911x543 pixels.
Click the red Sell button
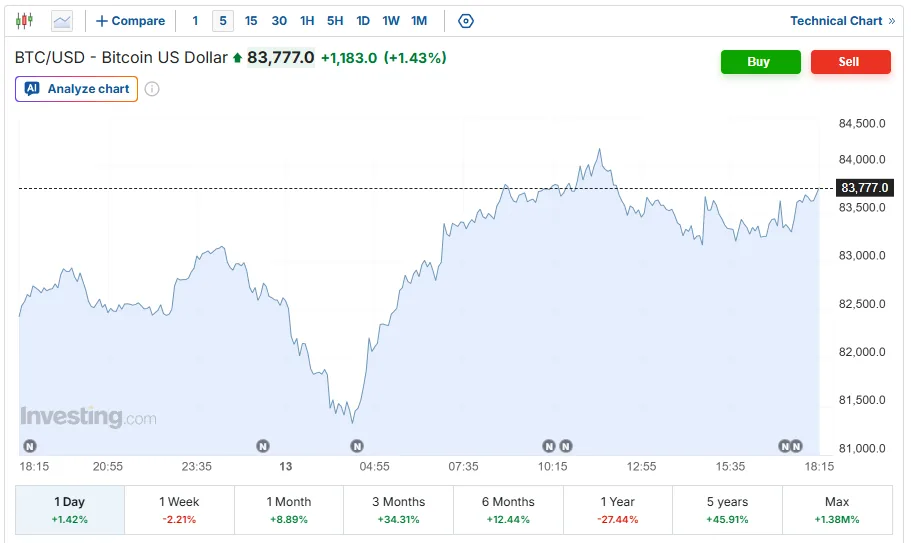[851, 62]
